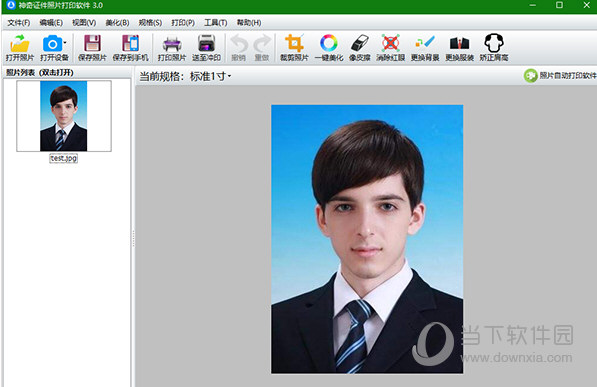
Task: Maximize the application window
Action: tap(559, 5)
